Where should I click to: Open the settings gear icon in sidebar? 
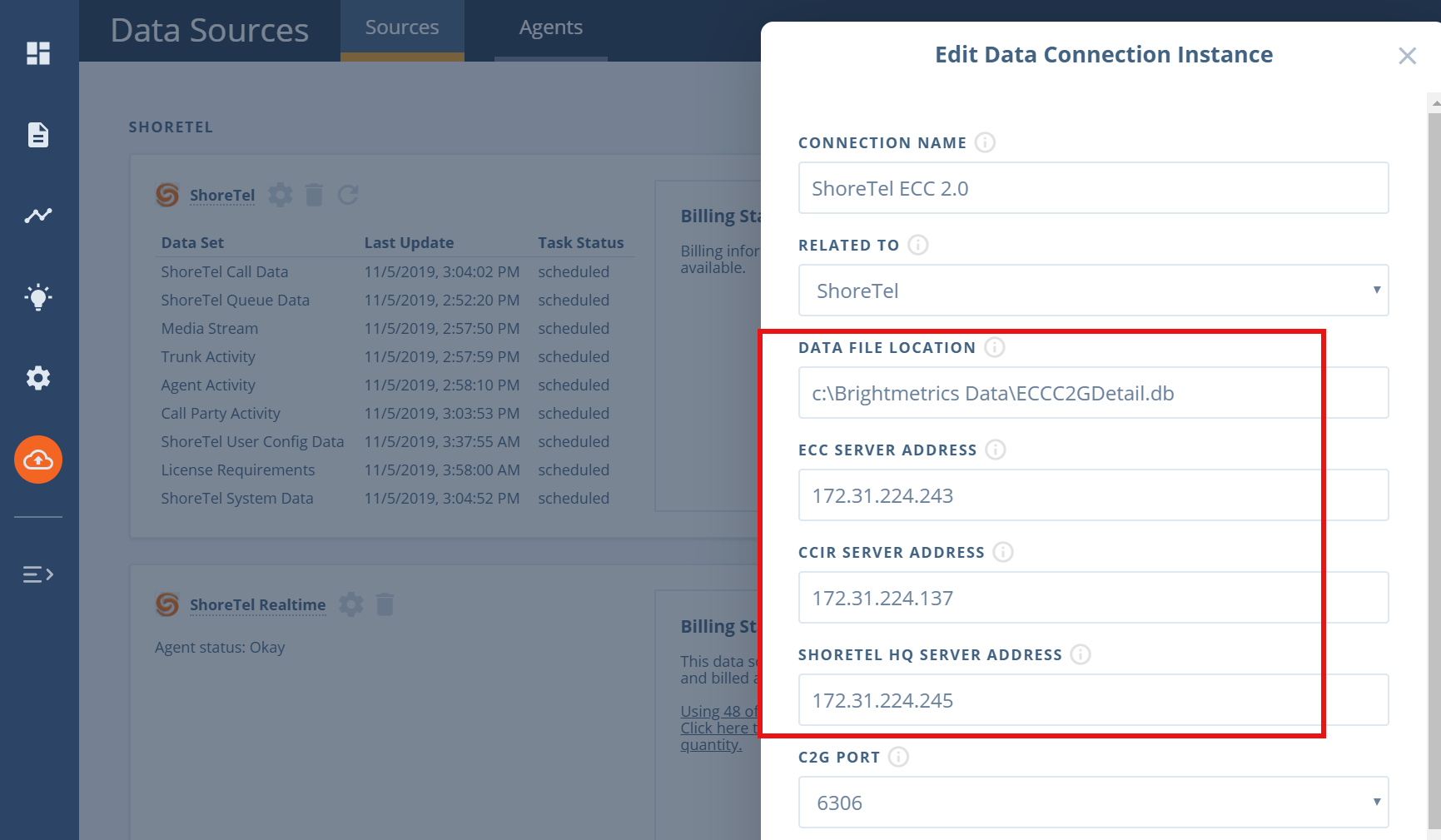click(x=38, y=378)
